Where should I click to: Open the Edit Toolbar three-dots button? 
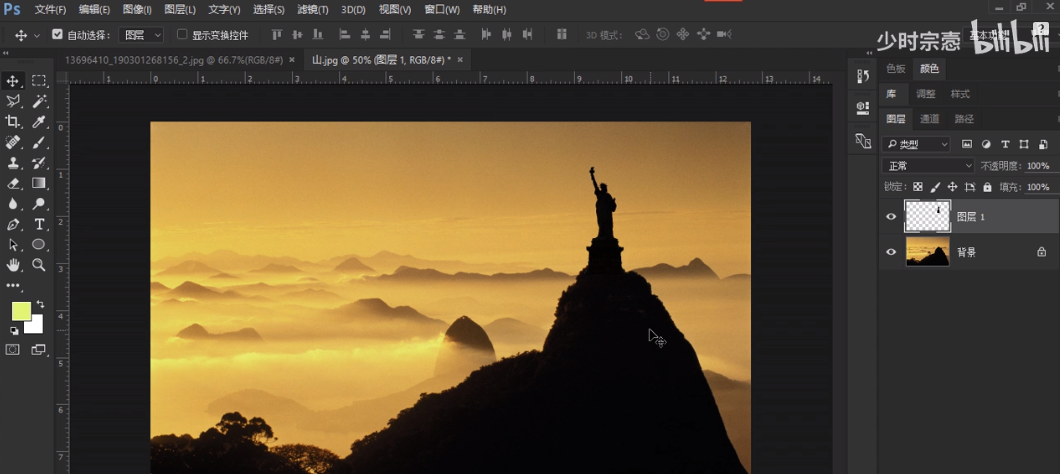coord(13,285)
